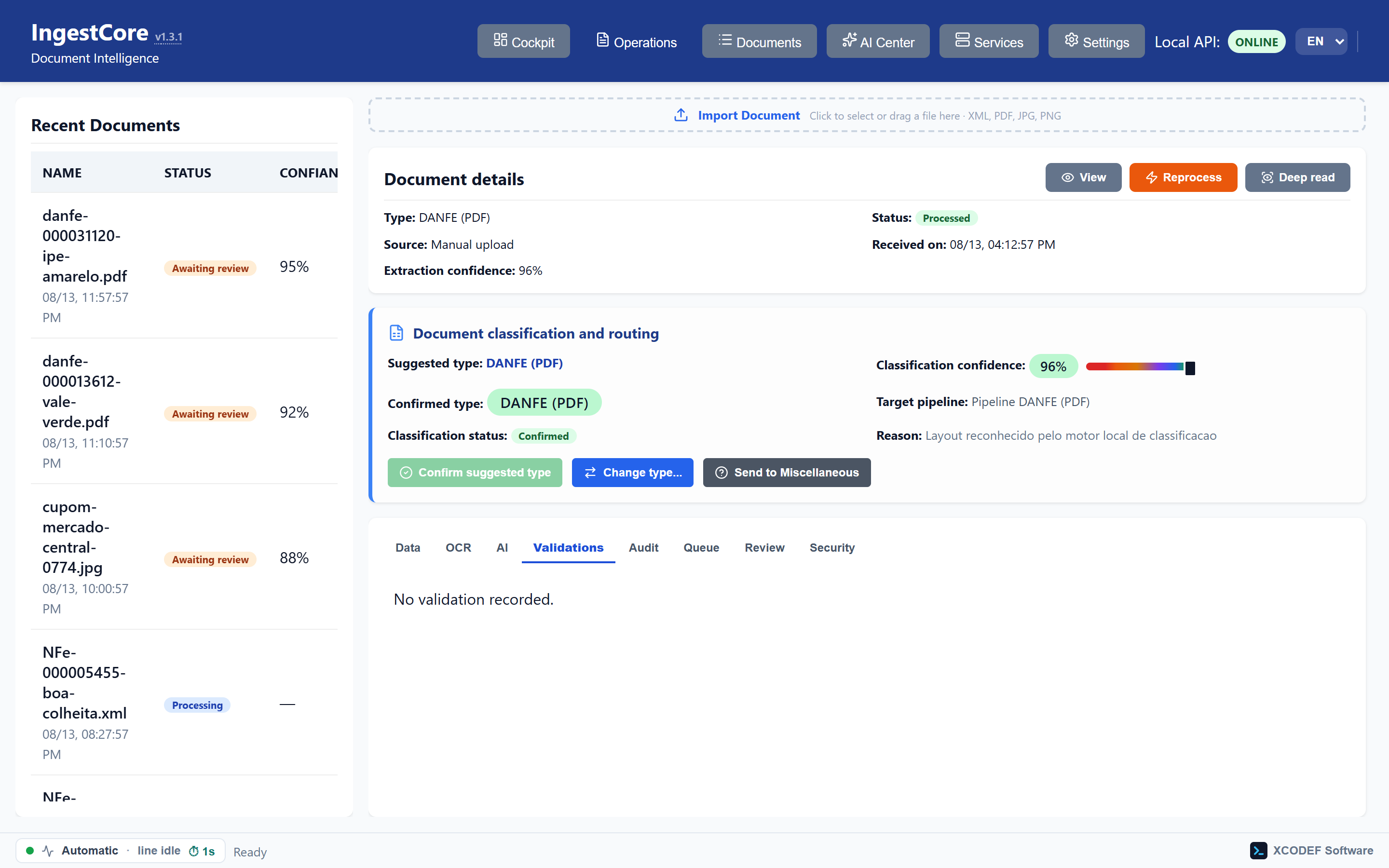The height and width of the screenshot is (868, 1389).
Task: Click Send to Miscellaneous button
Action: click(786, 473)
